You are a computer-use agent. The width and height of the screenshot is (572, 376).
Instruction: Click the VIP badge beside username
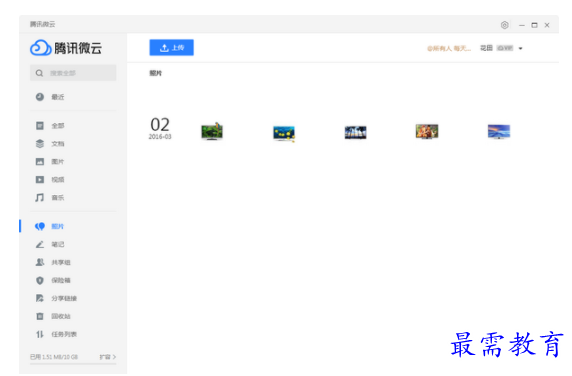tap(505, 48)
